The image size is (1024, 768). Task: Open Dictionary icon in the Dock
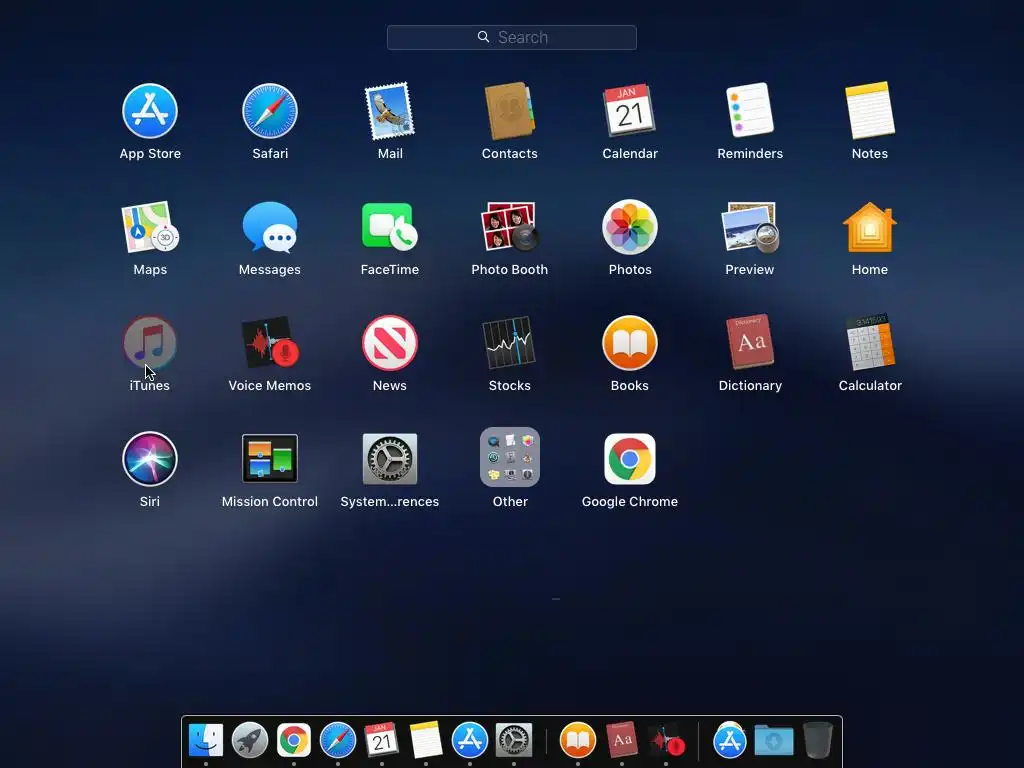[622, 741]
